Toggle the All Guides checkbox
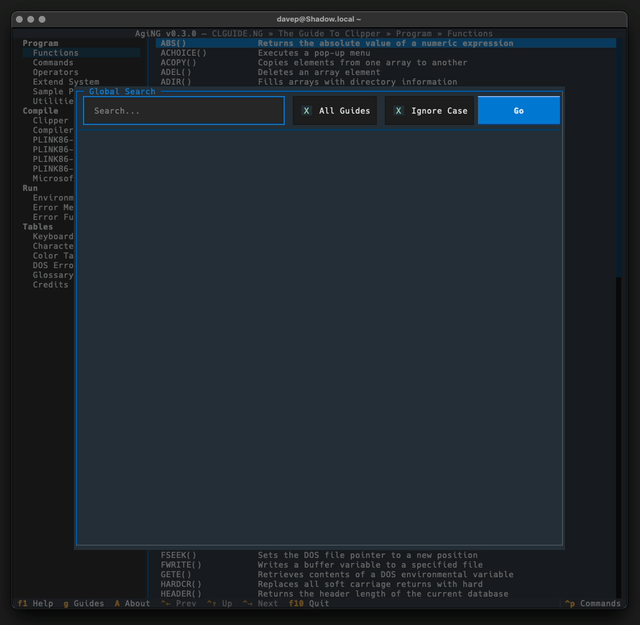The image size is (640, 625). pyautogui.click(x=335, y=111)
